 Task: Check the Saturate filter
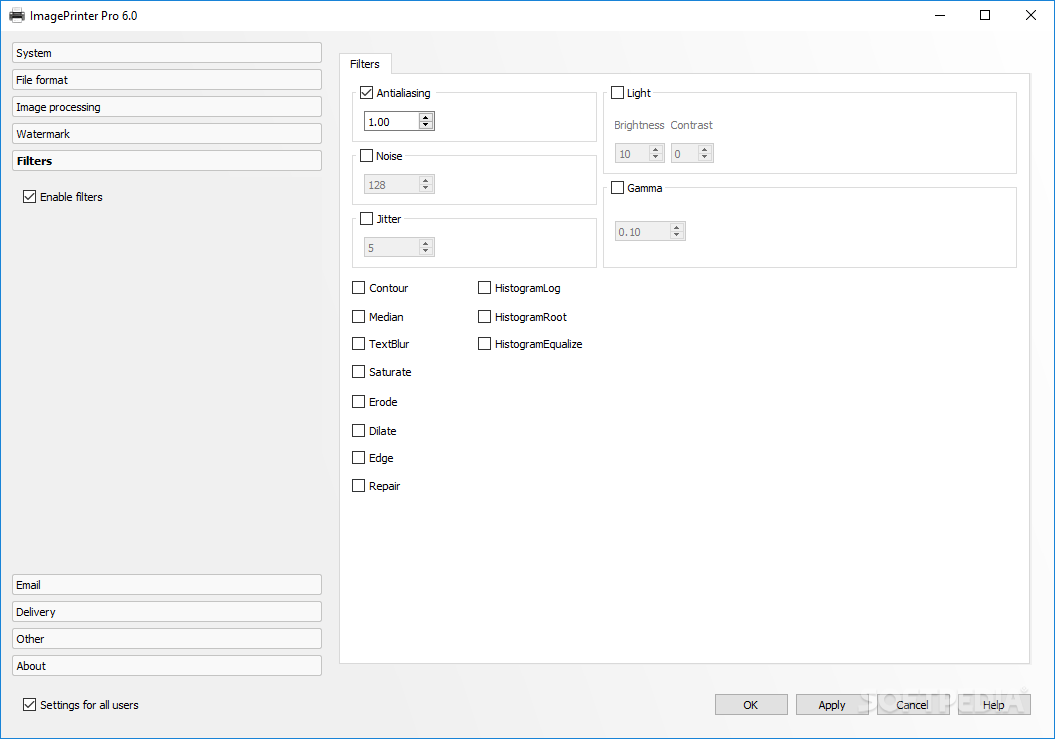[359, 372]
